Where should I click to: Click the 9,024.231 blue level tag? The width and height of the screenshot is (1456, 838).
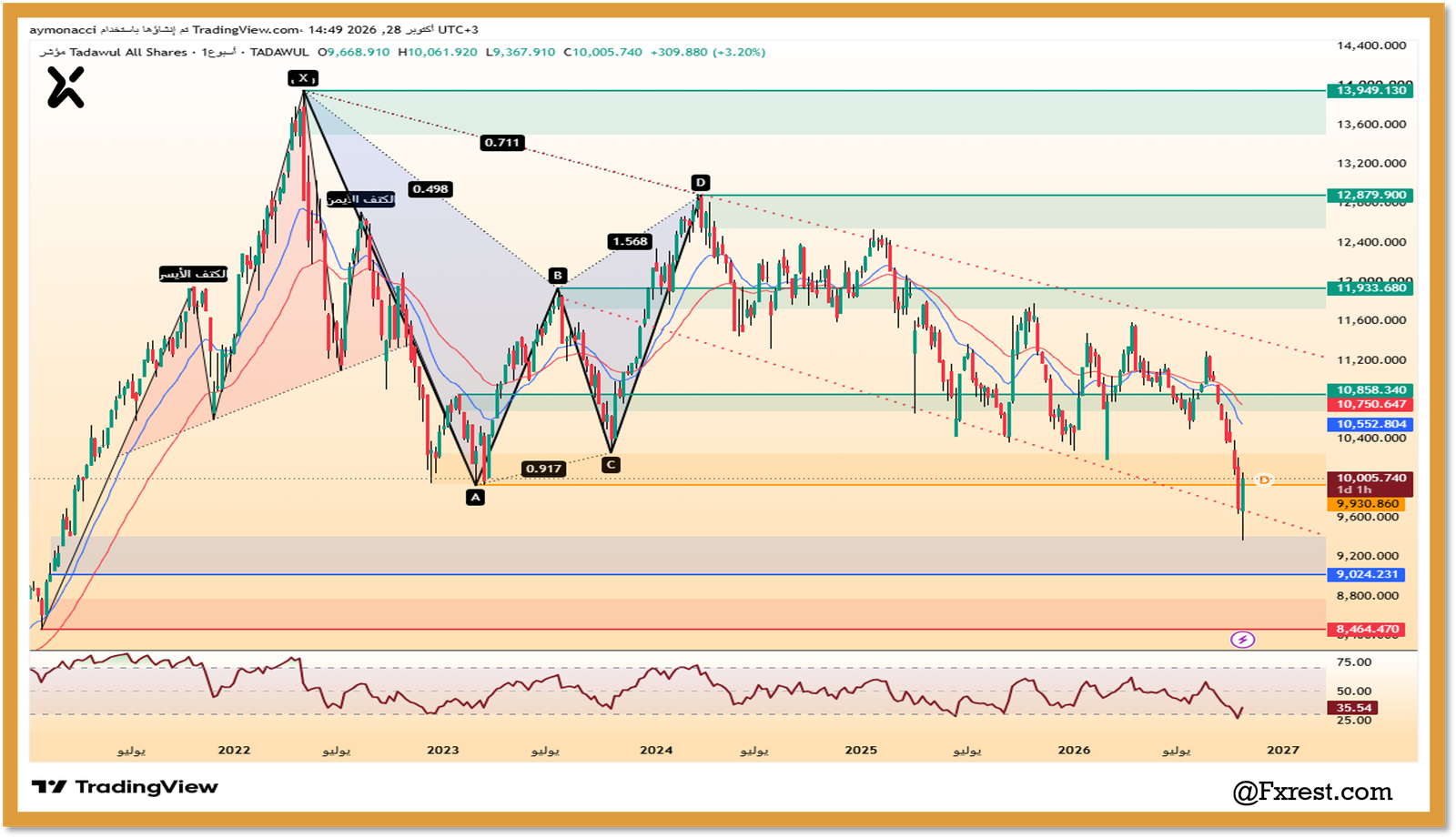coord(1368,574)
